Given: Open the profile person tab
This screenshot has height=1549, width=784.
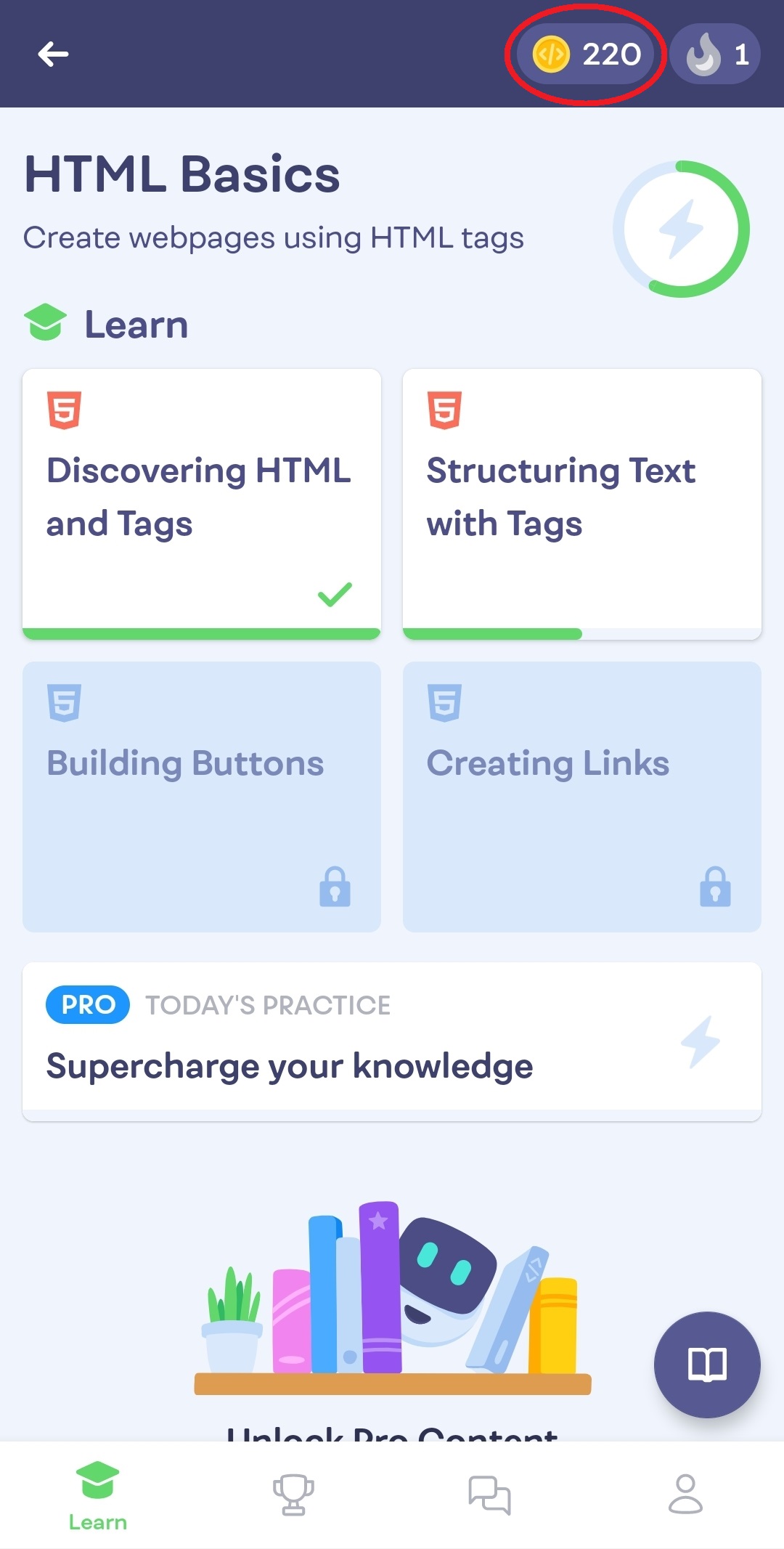Looking at the screenshot, I should click(x=685, y=1495).
